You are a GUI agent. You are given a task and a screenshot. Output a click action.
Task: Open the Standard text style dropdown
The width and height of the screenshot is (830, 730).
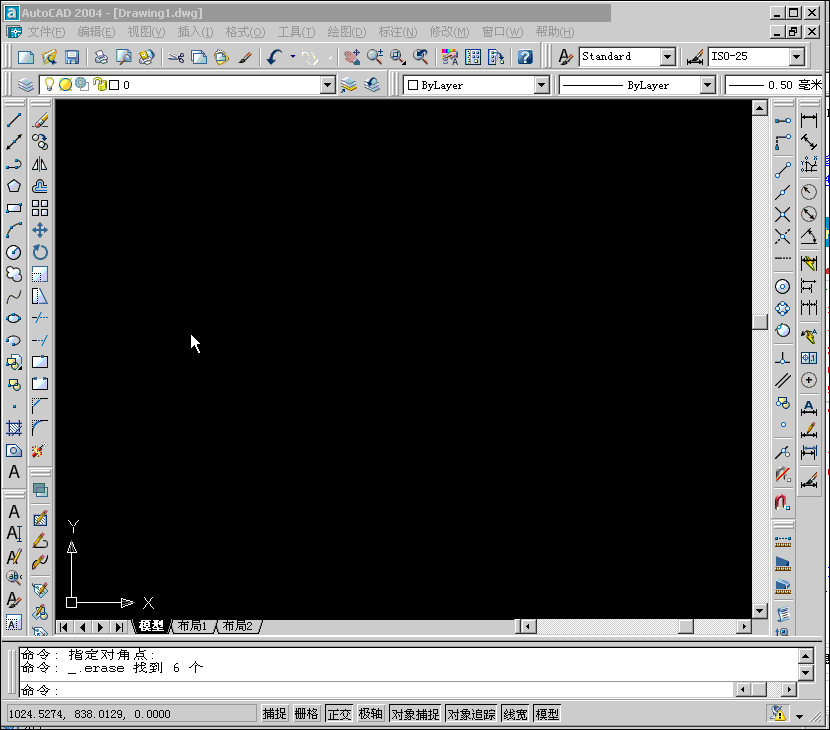(x=668, y=57)
